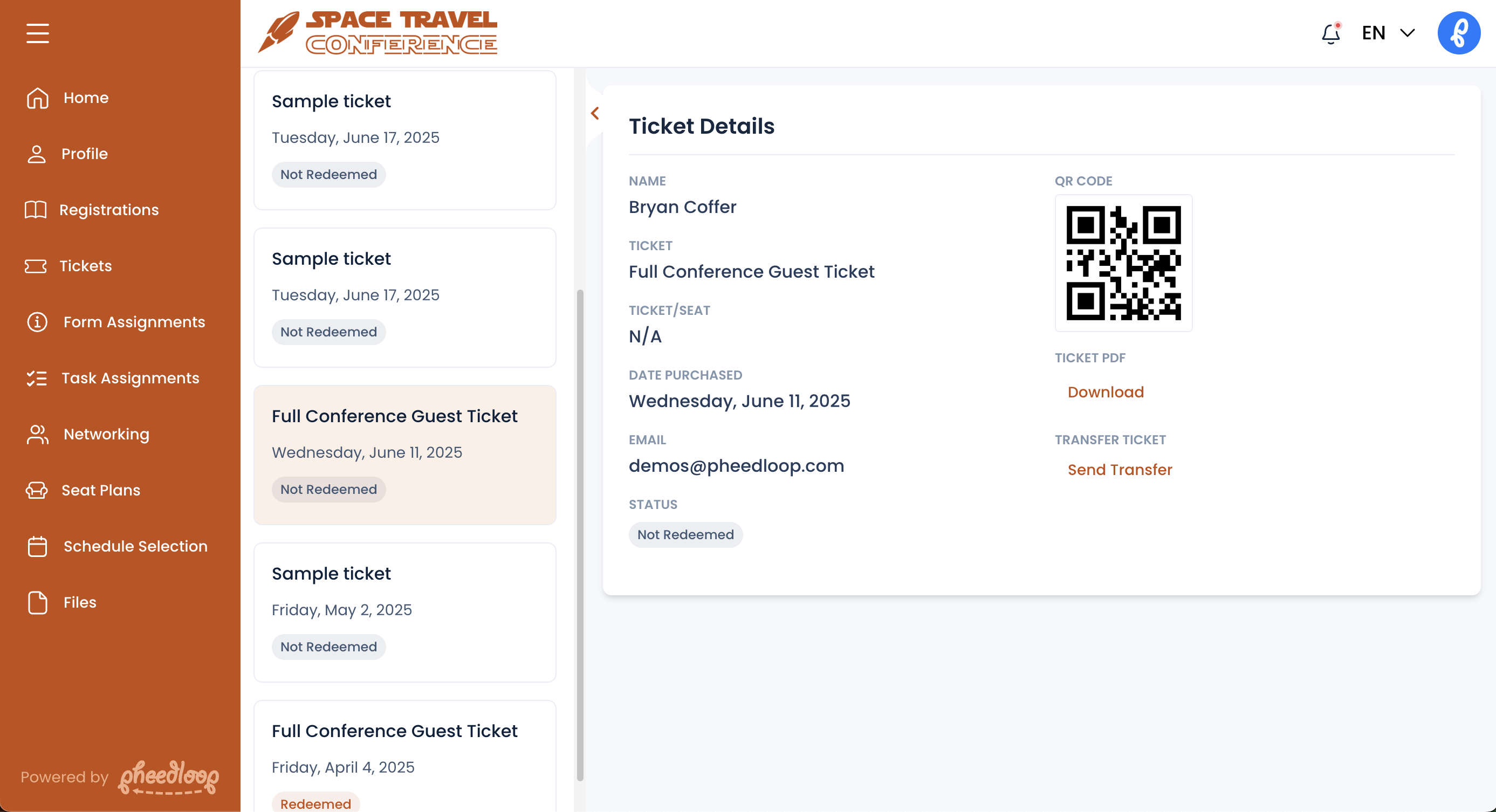Click the ticket list vertical scrollbar
Image resolution: width=1496 pixels, height=812 pixels.
580,534
